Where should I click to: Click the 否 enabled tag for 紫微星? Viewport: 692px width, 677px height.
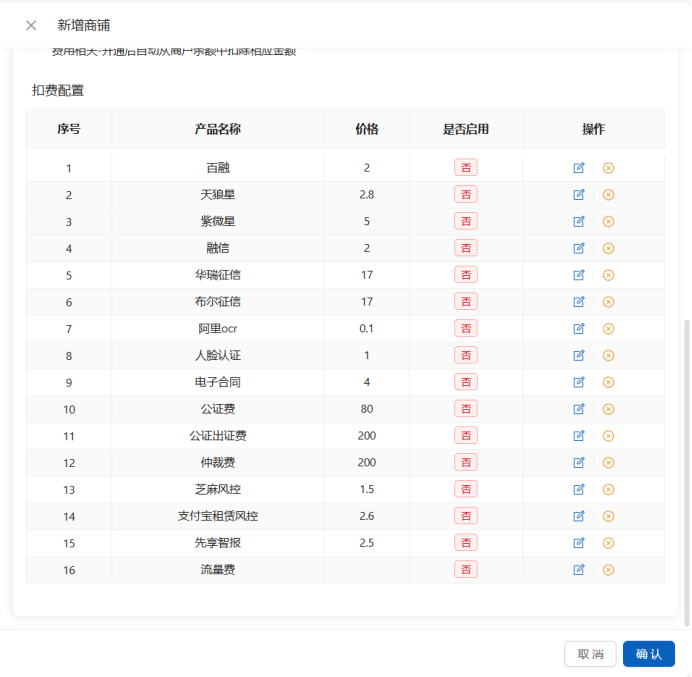click(466, 222)
